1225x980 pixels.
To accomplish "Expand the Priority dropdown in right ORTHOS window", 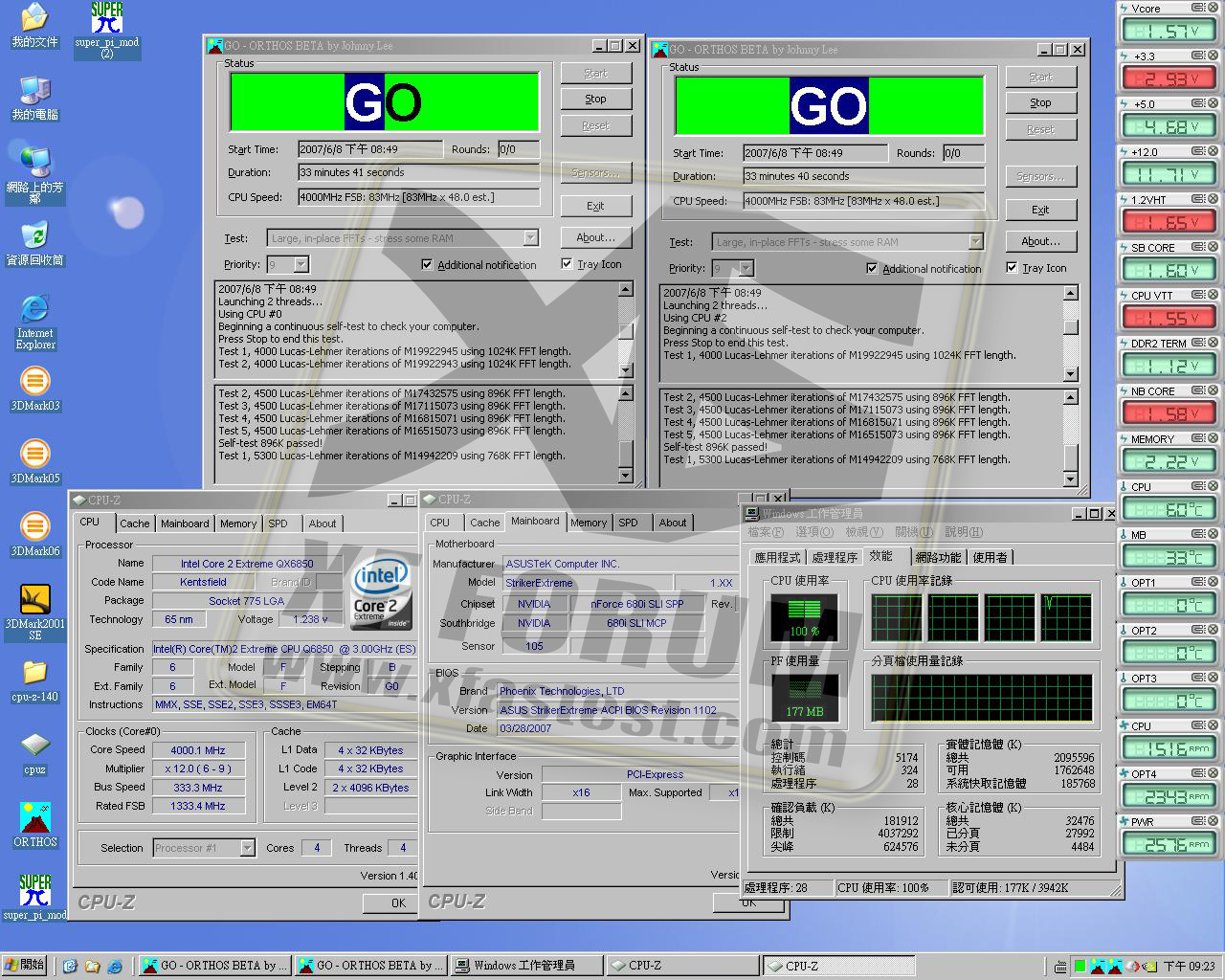I will [746, 268].
